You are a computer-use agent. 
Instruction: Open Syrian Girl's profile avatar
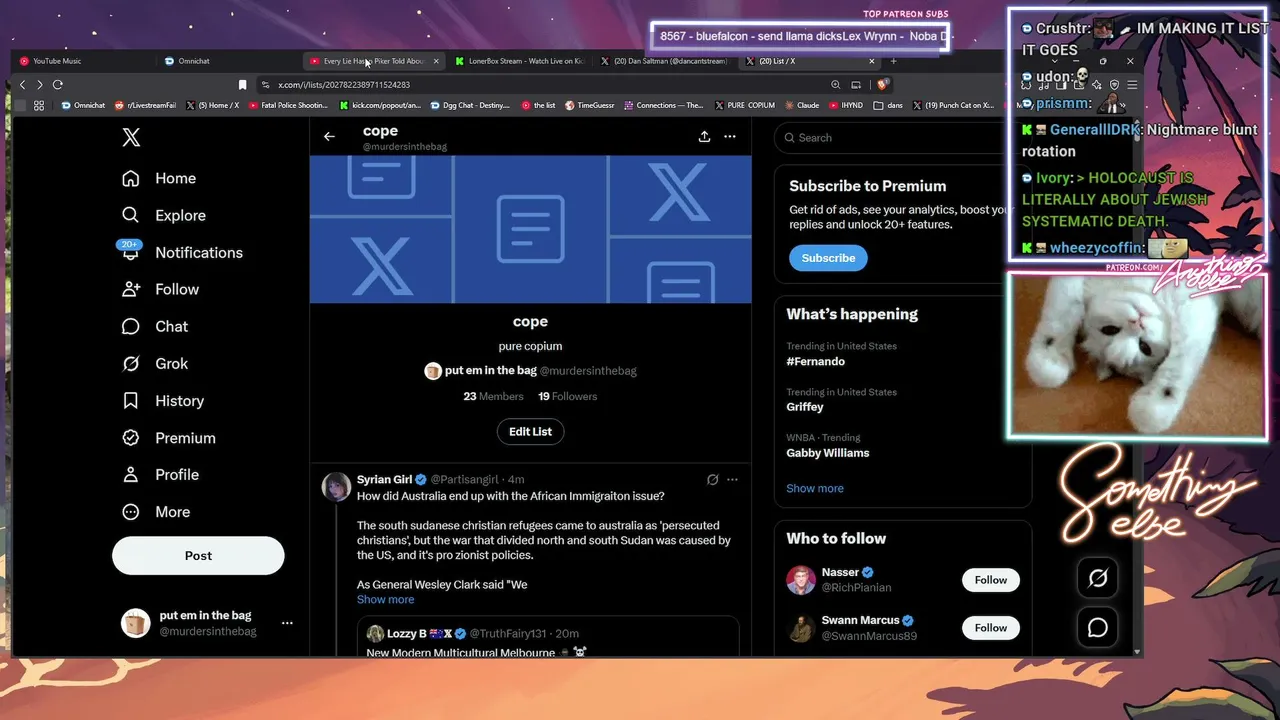(x=336, y=486)
